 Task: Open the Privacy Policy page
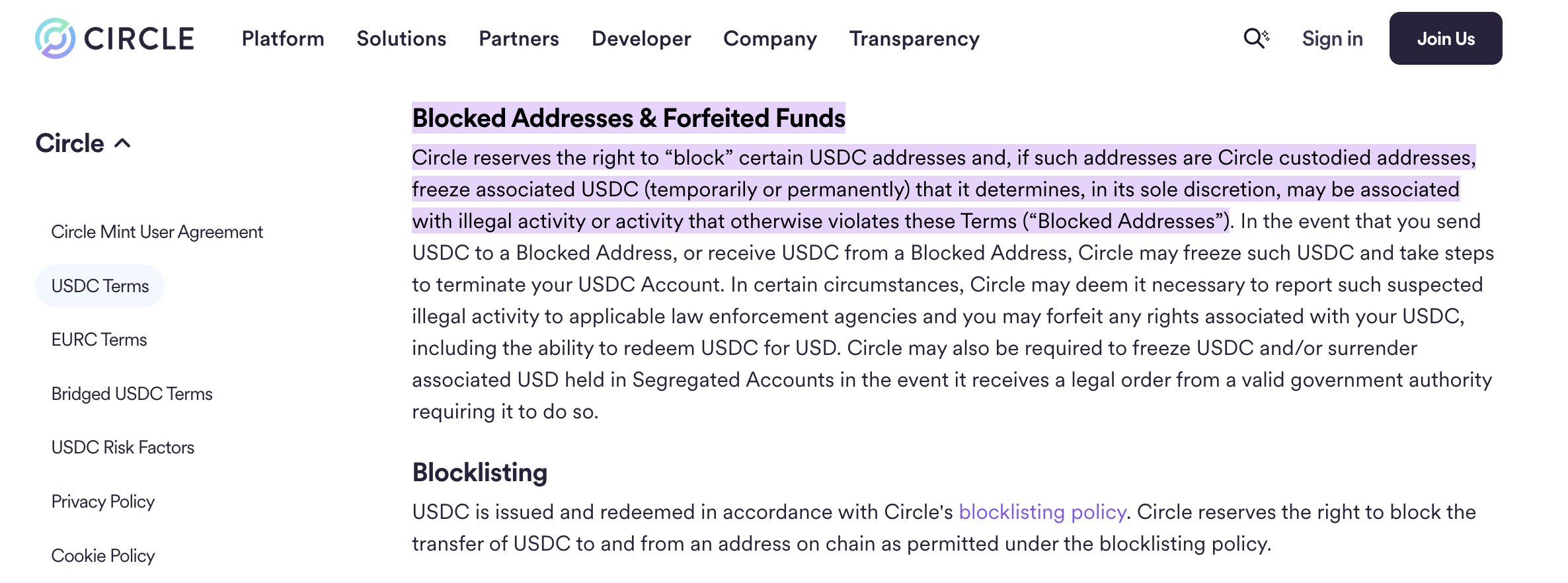point(102,502)
